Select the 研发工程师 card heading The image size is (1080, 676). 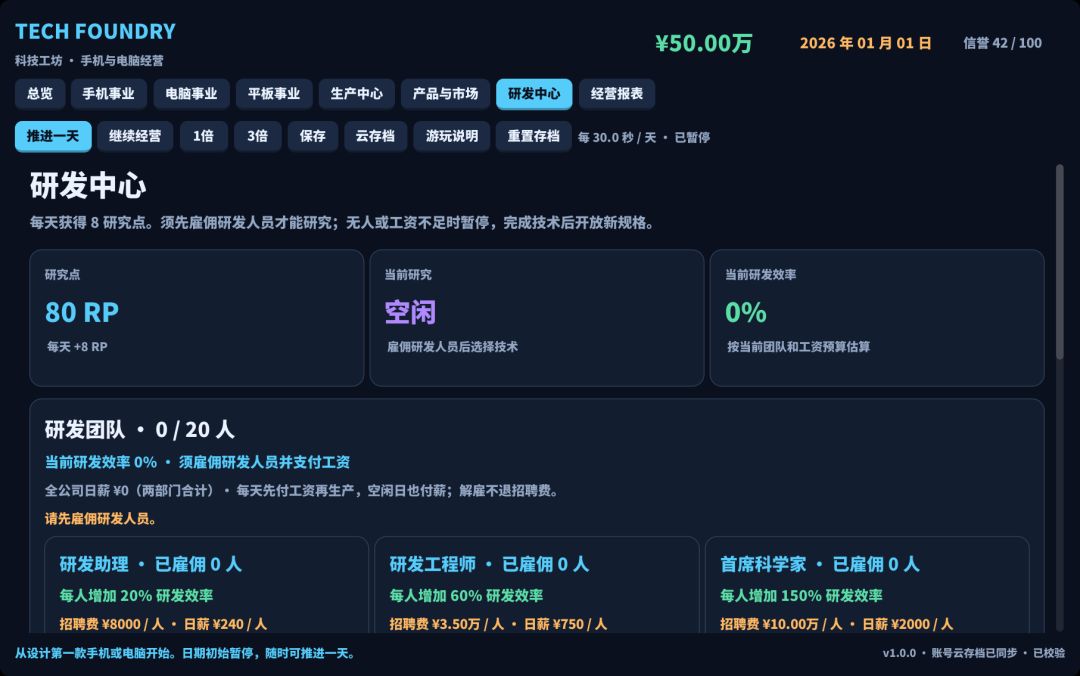click(x=490, y=564)
